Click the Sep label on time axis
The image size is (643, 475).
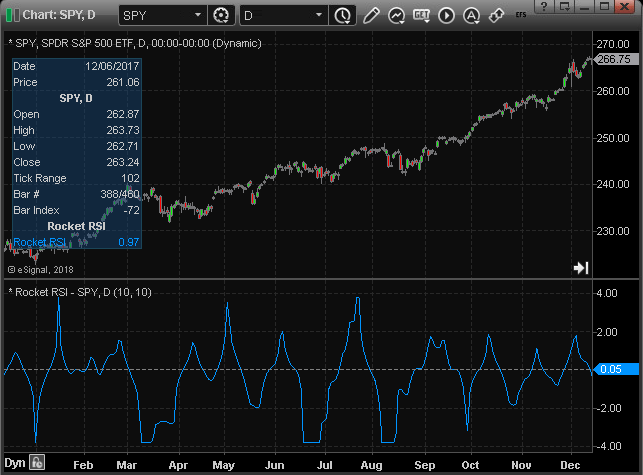[x=424, y=465]
